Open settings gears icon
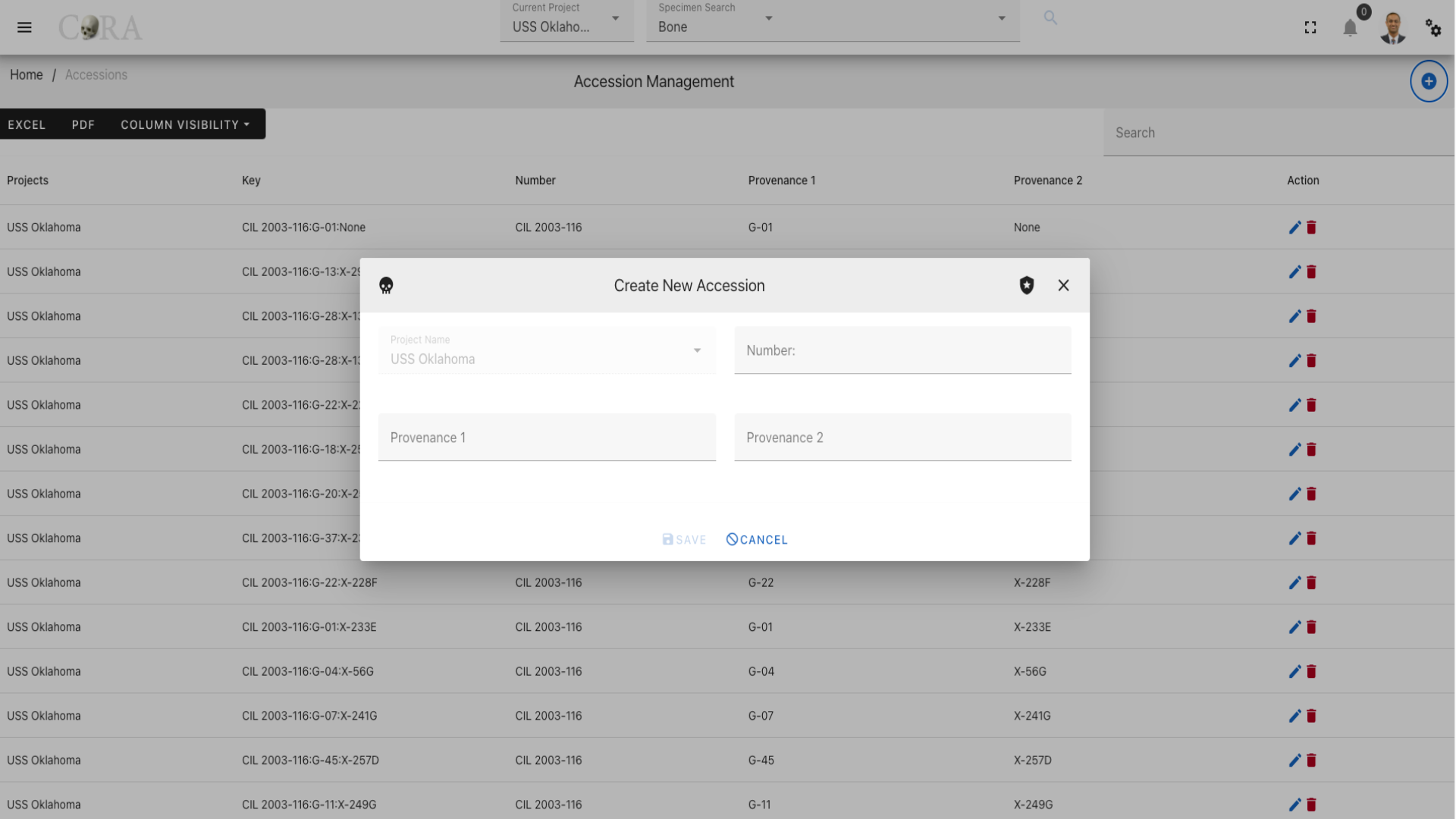The image size is (1456, 819). [x=1433, y=28]
